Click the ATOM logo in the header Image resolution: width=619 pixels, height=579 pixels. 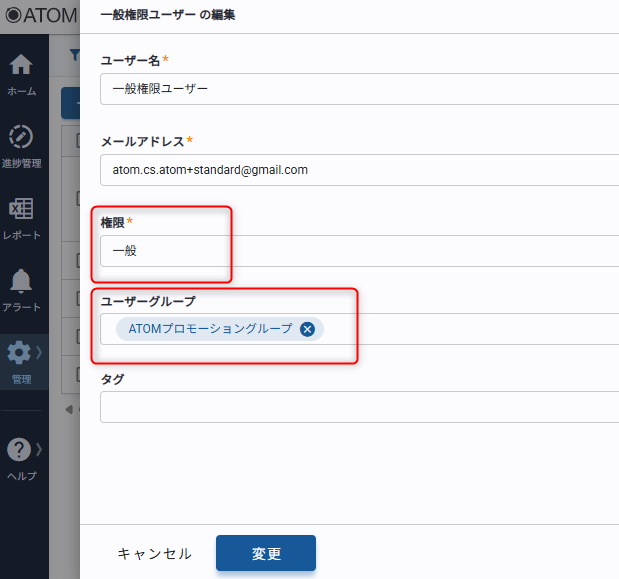pos(38,16)
